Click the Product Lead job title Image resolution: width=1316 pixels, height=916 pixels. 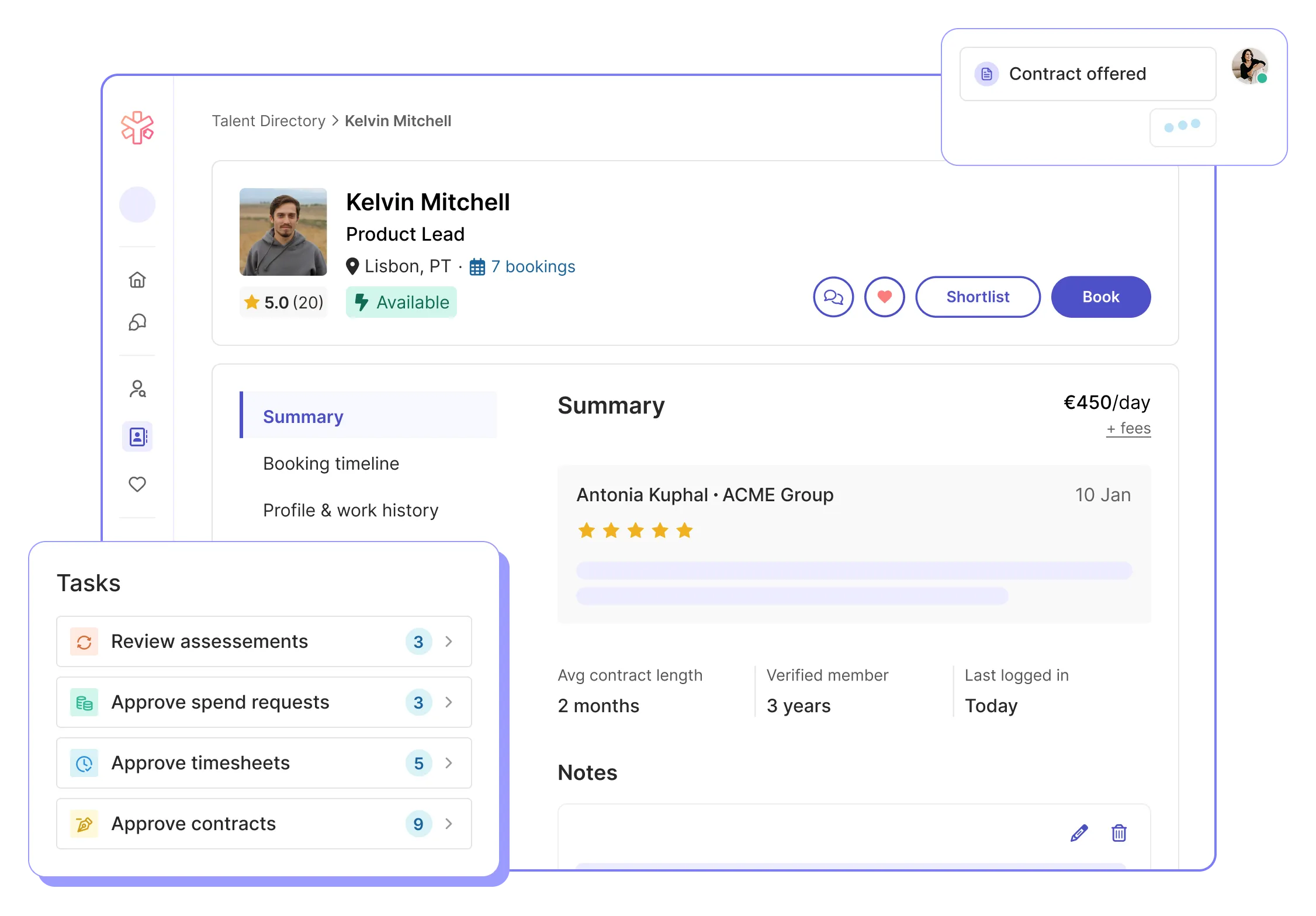(x=405, y=234)
